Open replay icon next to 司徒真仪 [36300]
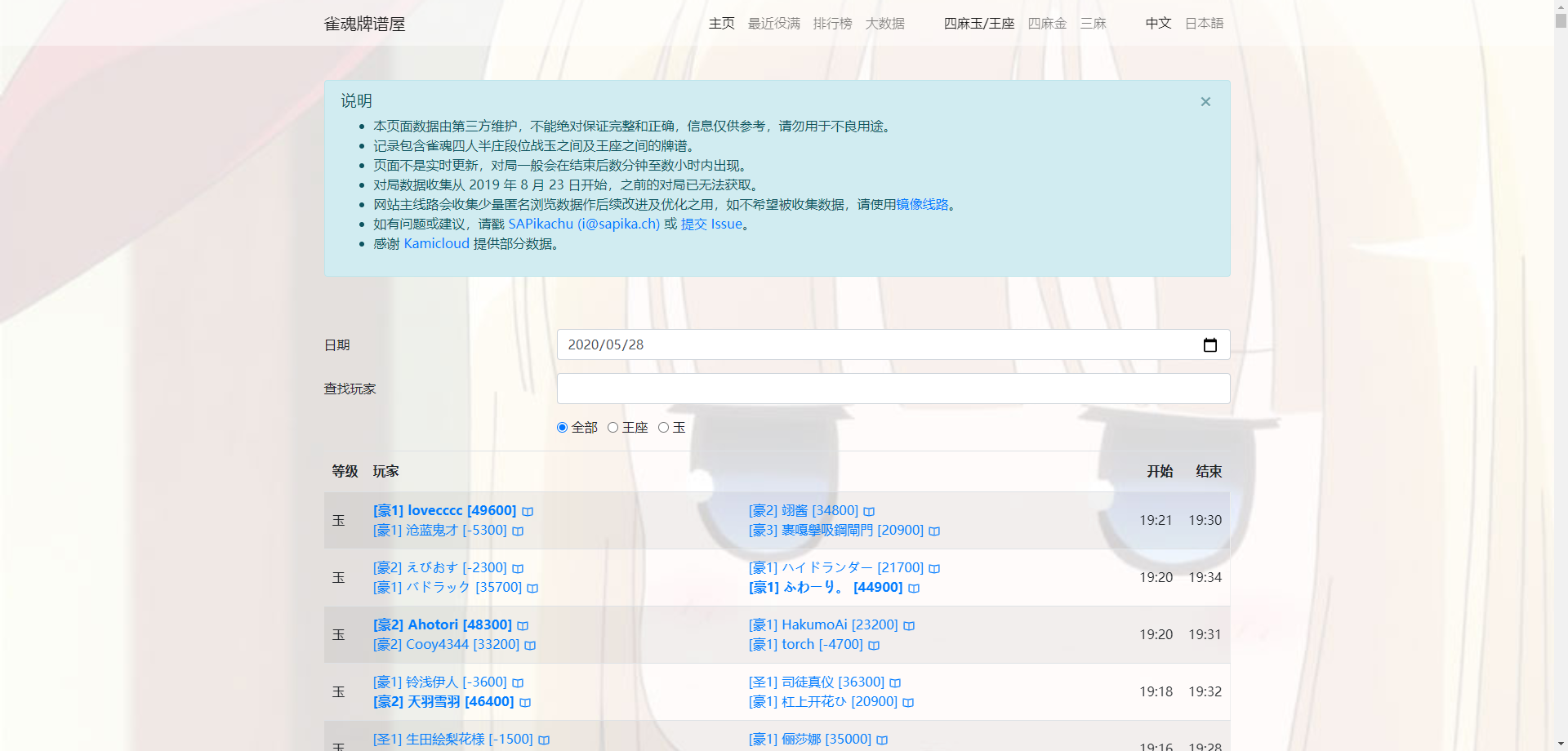Image resolution: width=1568 pixels, height=751 pixels. [x=895, y=683]
